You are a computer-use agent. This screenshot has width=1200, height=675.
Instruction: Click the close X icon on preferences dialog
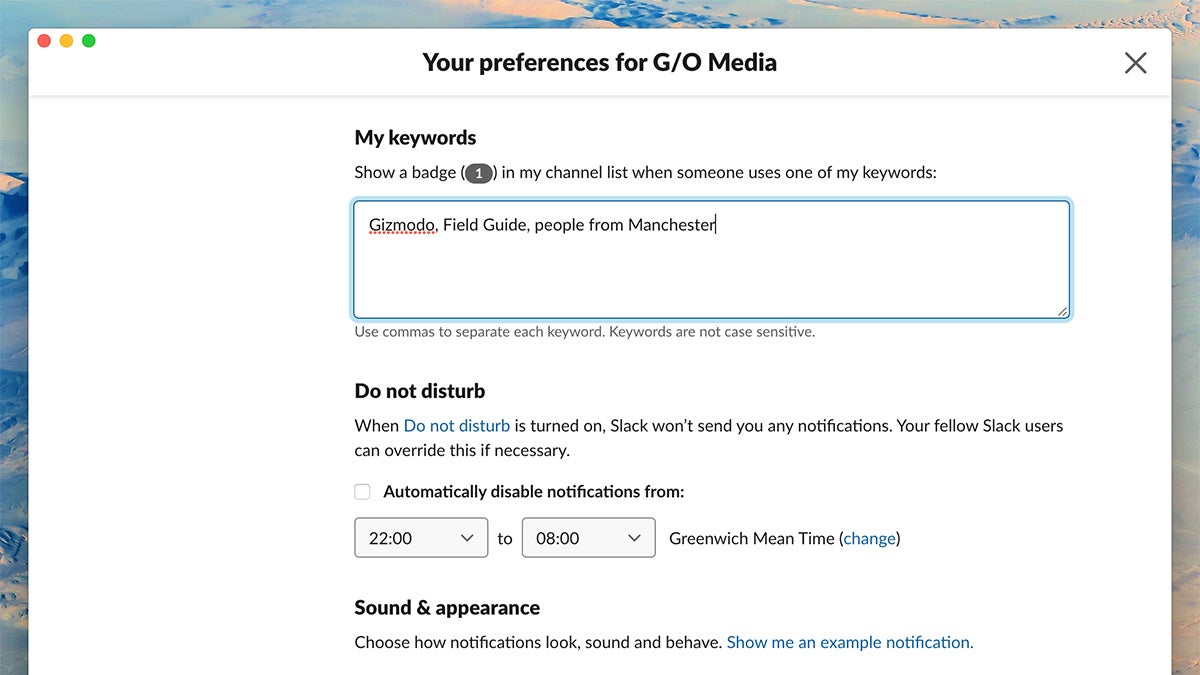click(1135, 62)
